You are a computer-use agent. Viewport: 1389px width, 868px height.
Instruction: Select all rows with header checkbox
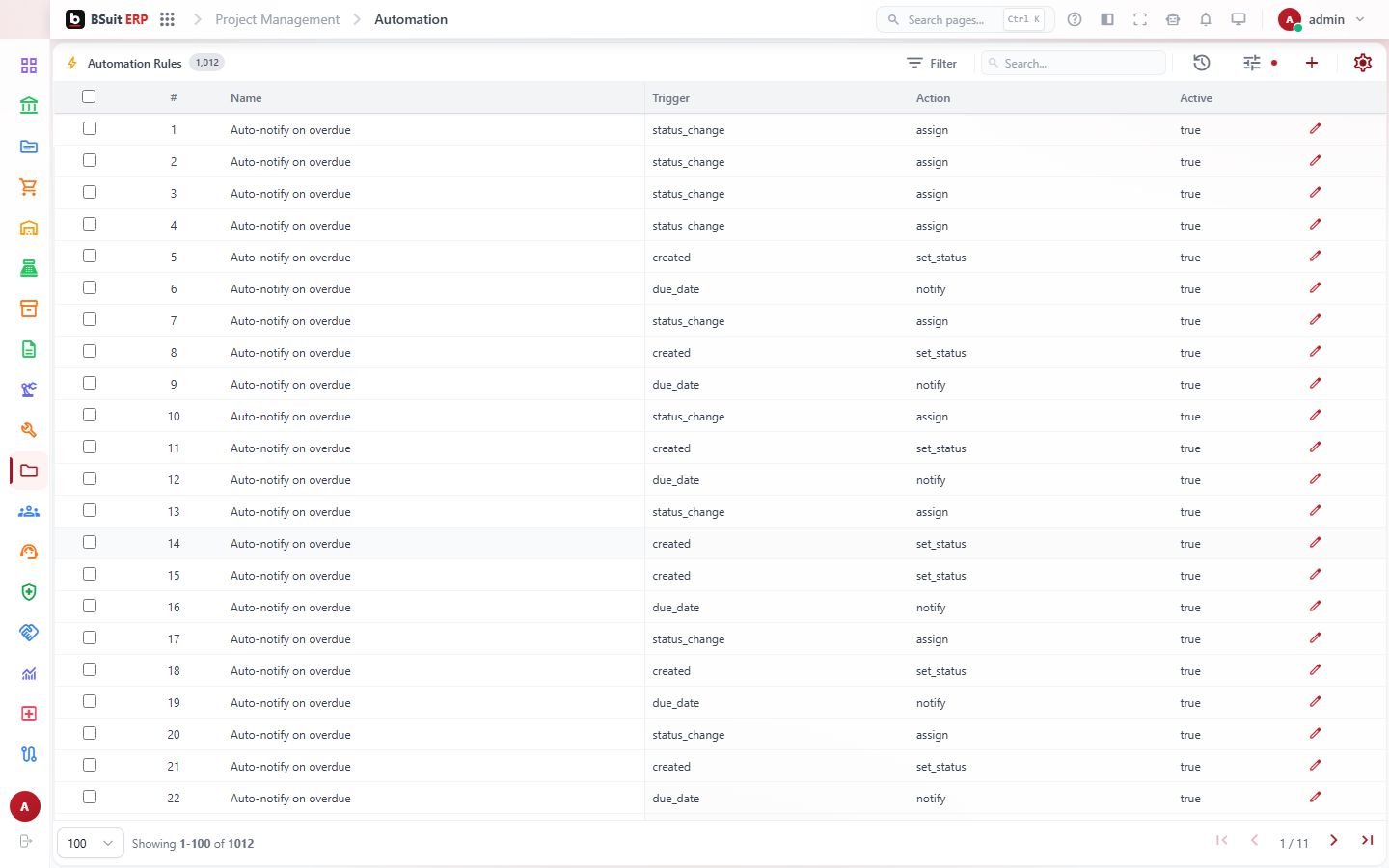89,96
